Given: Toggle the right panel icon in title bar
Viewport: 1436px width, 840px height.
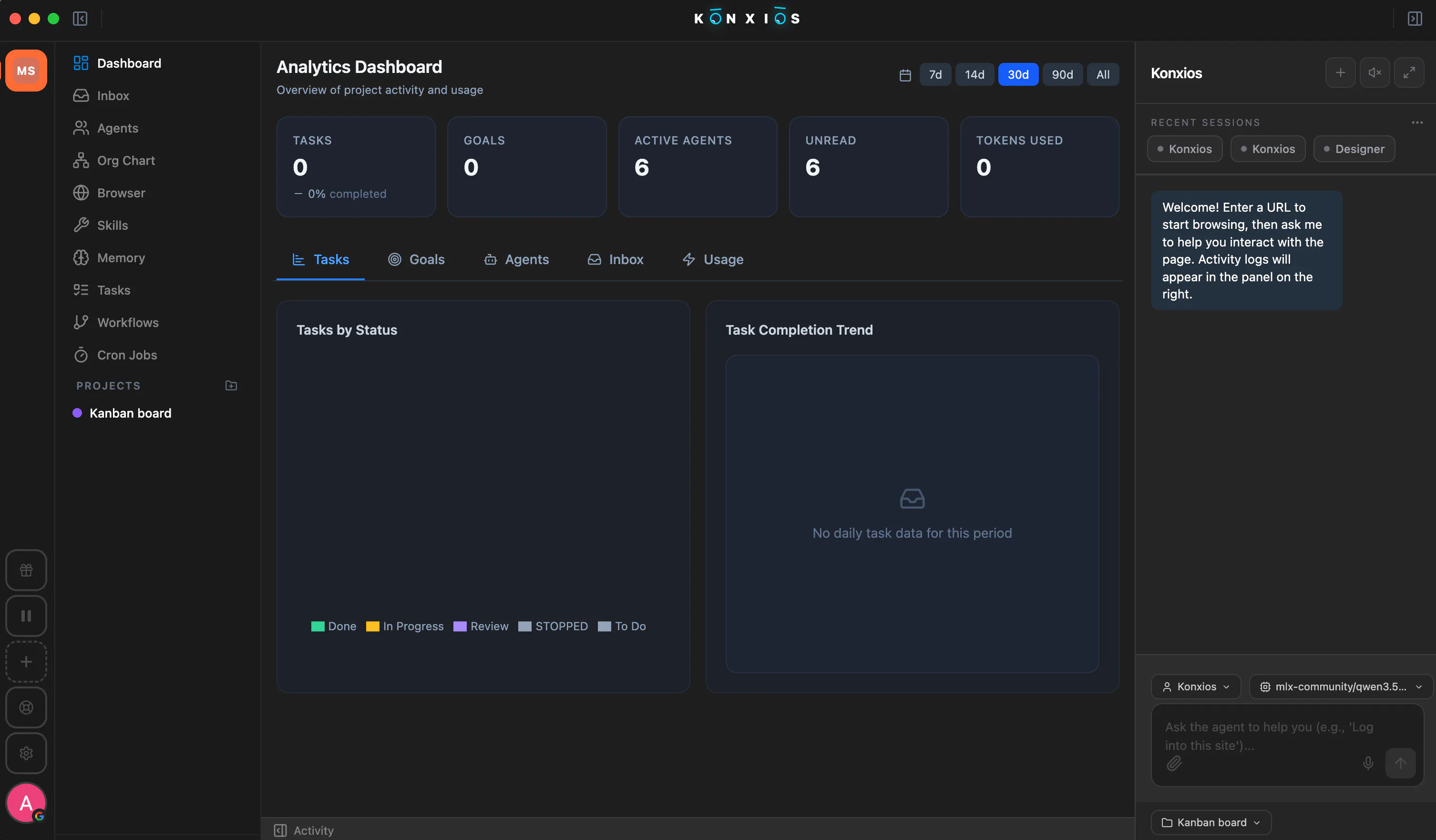Looking at the screenshot, I should (1415, 19).
